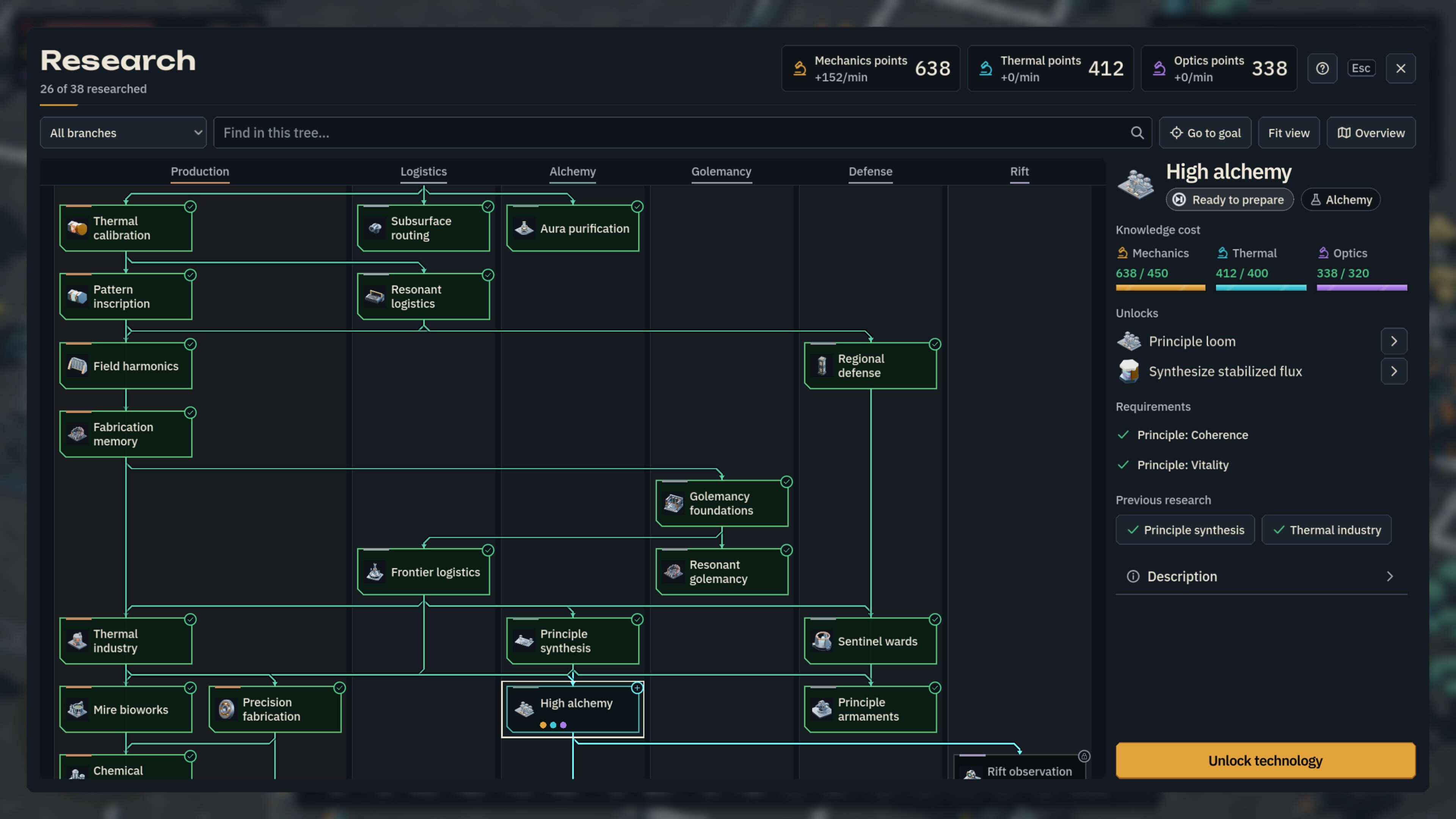1456x819 pixels.
Task: Click the Mechanics points flask icon
Action: pyautogui.click(x=800, y=68)
